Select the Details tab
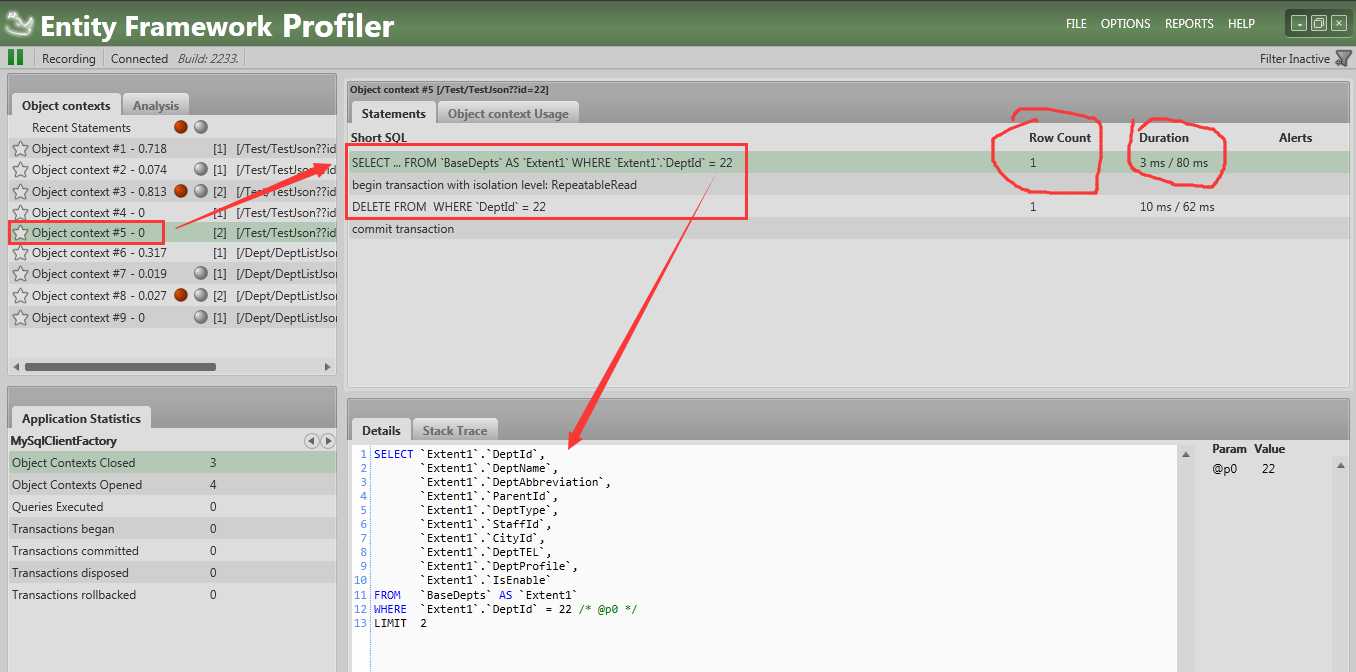The image size is (1356, 672). pos(381,430)
